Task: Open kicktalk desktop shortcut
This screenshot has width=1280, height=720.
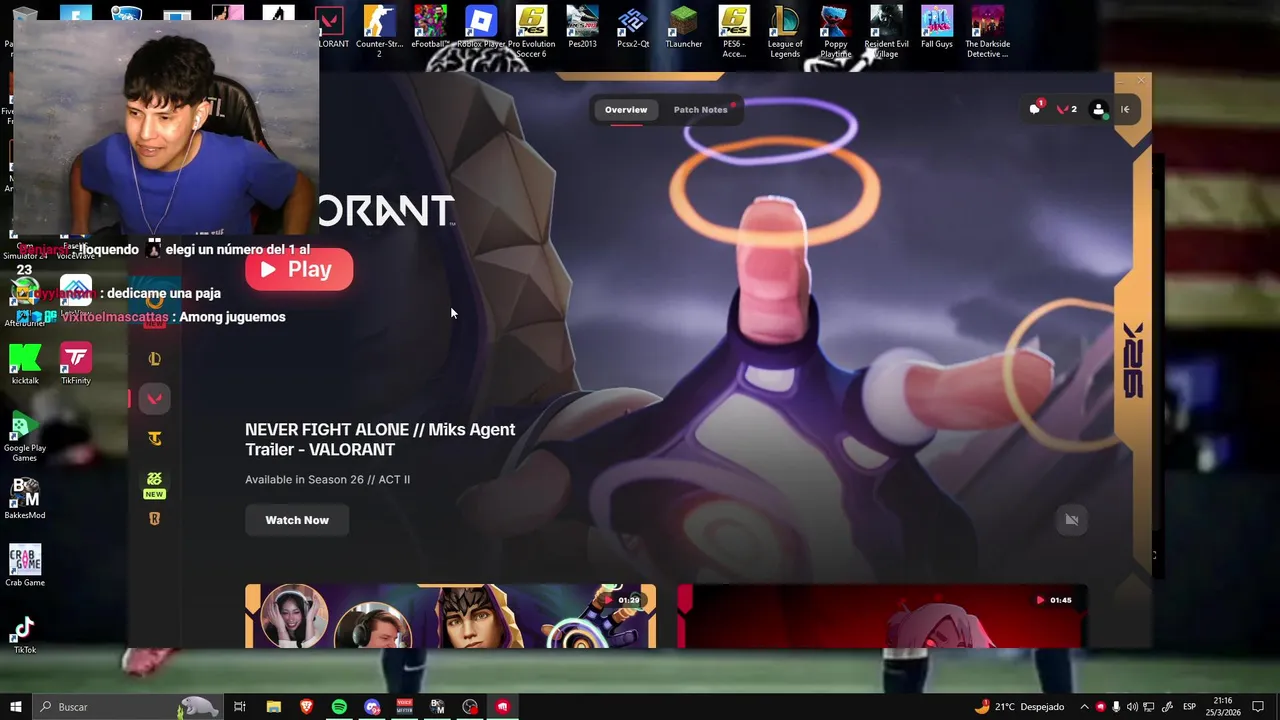Action: [x=25, y=364]
